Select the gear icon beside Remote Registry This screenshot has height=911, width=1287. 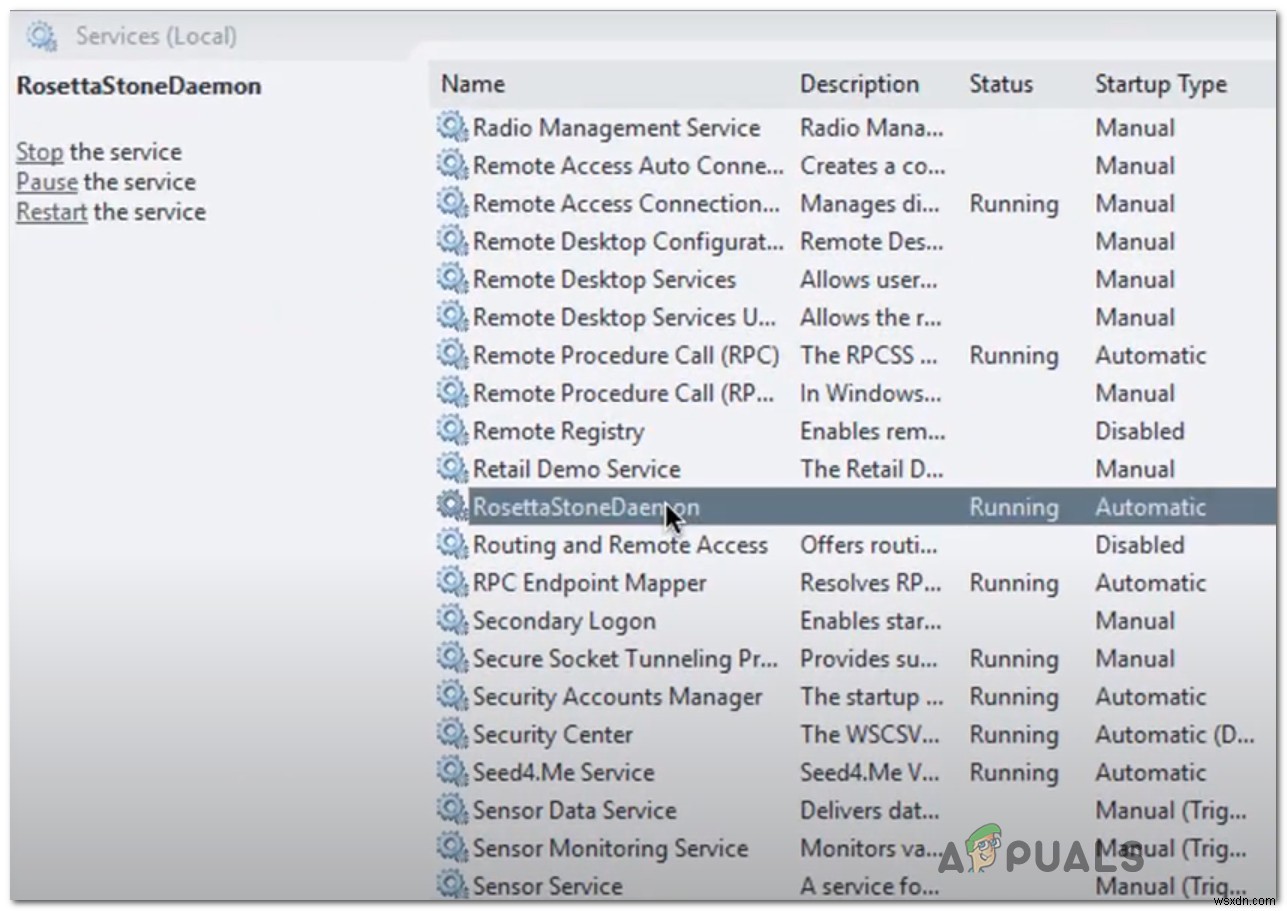tap(452, 432)
